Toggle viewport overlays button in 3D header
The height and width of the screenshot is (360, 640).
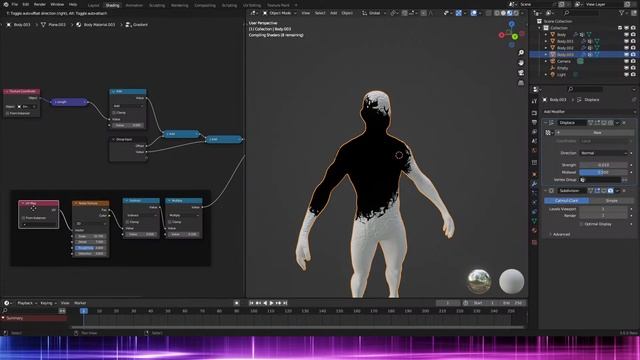[x=473, y=13]
